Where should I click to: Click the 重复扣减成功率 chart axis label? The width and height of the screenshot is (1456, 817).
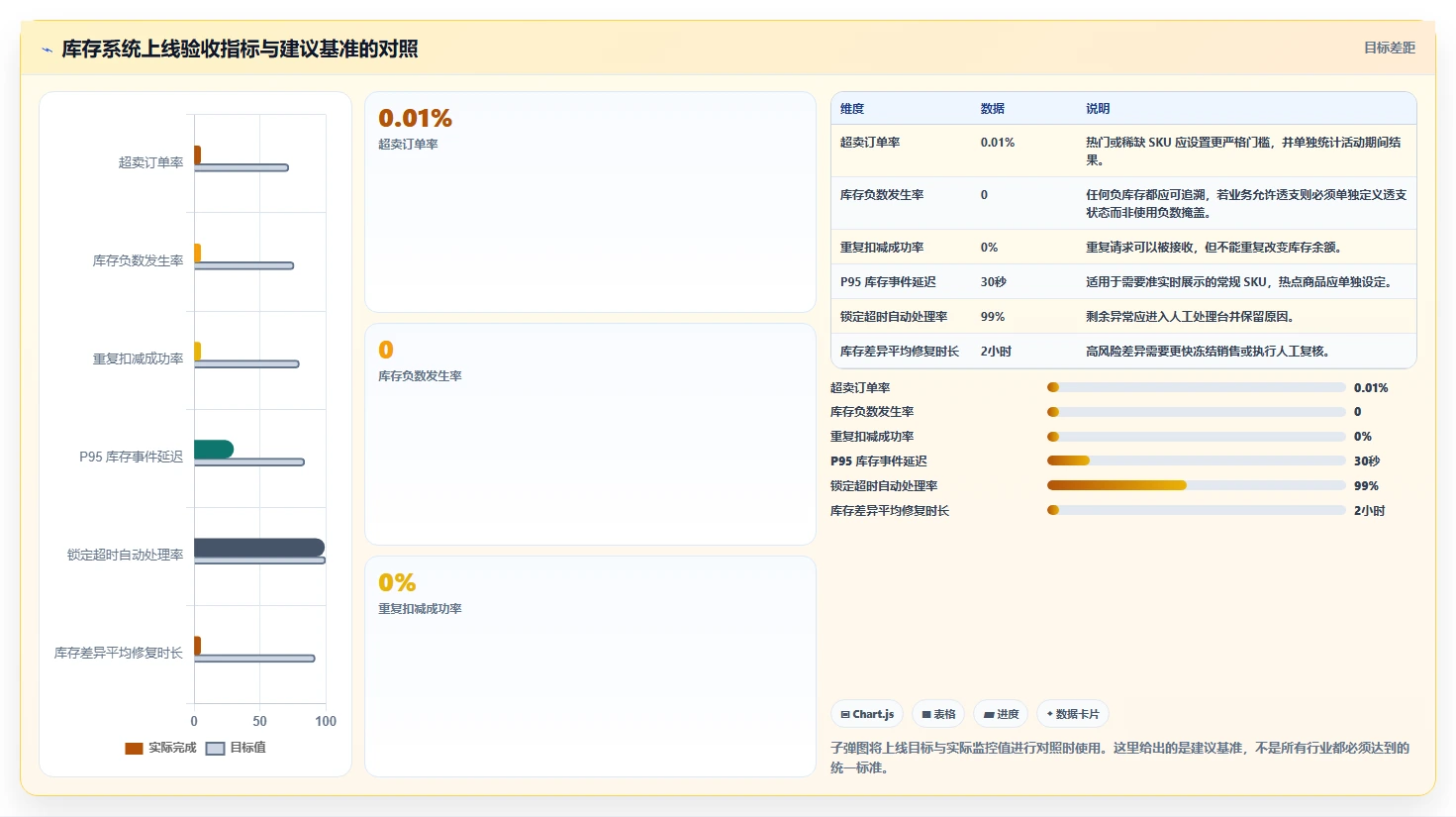(x=139, y=358)
